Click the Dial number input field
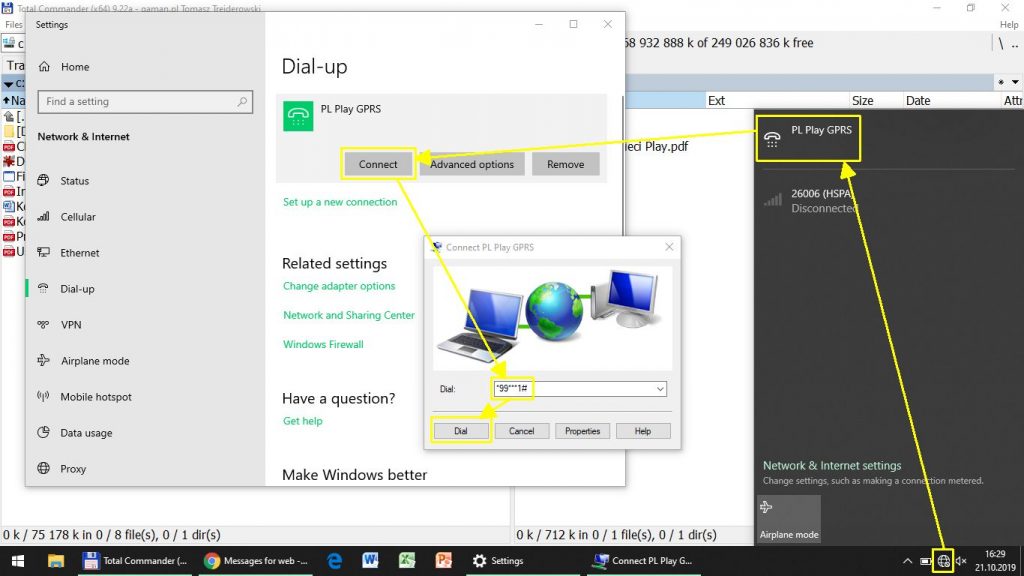 tap(580, 389)
